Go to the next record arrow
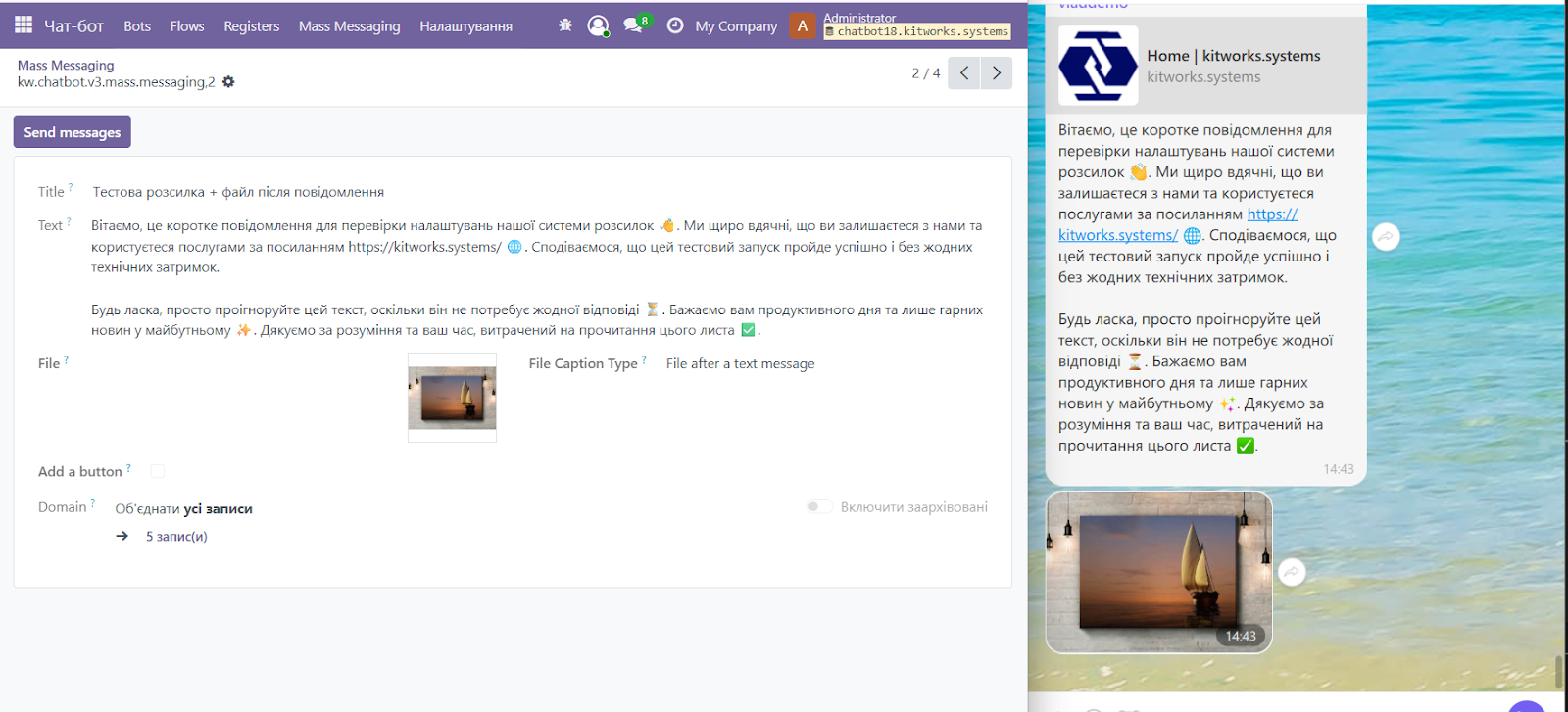The width and height of the screenshot is (1568, 712). click(x=997, y=73)
